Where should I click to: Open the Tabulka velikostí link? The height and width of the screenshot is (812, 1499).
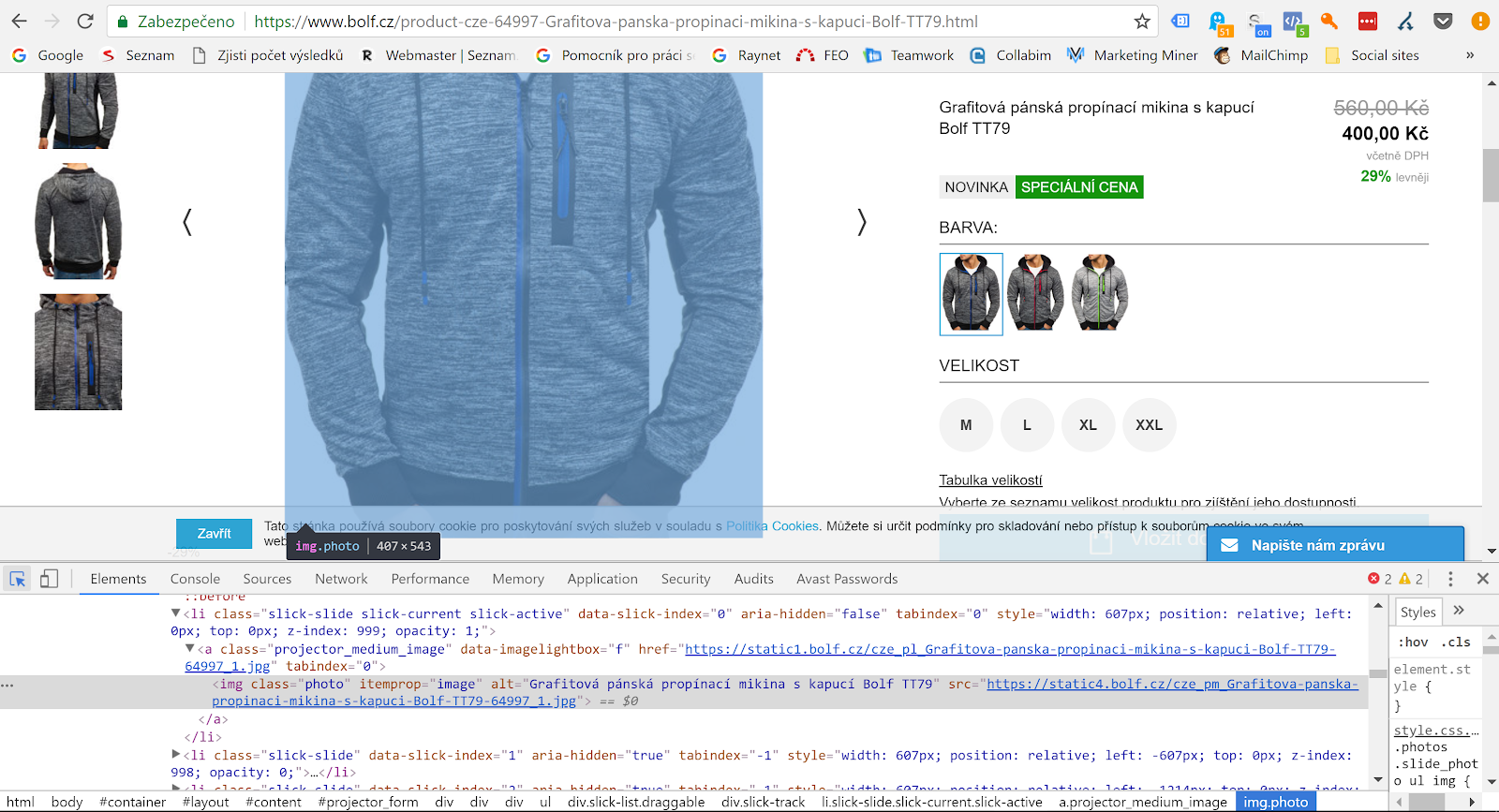point(990,480)
